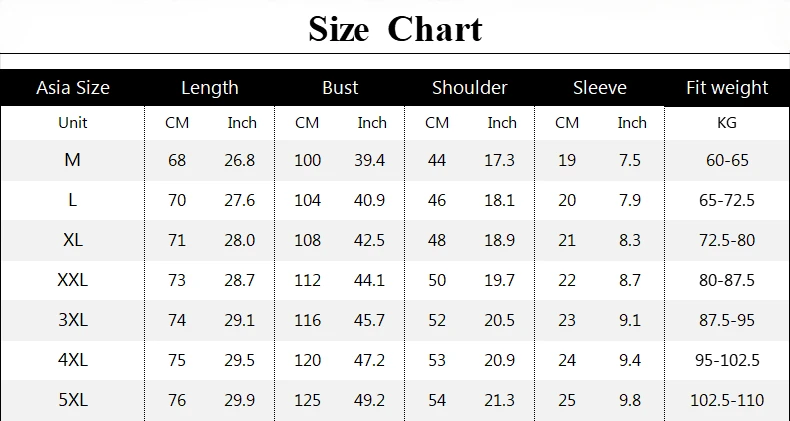
Task: Select fit weight 102.5-110 cell
Action: coord(727,400)
